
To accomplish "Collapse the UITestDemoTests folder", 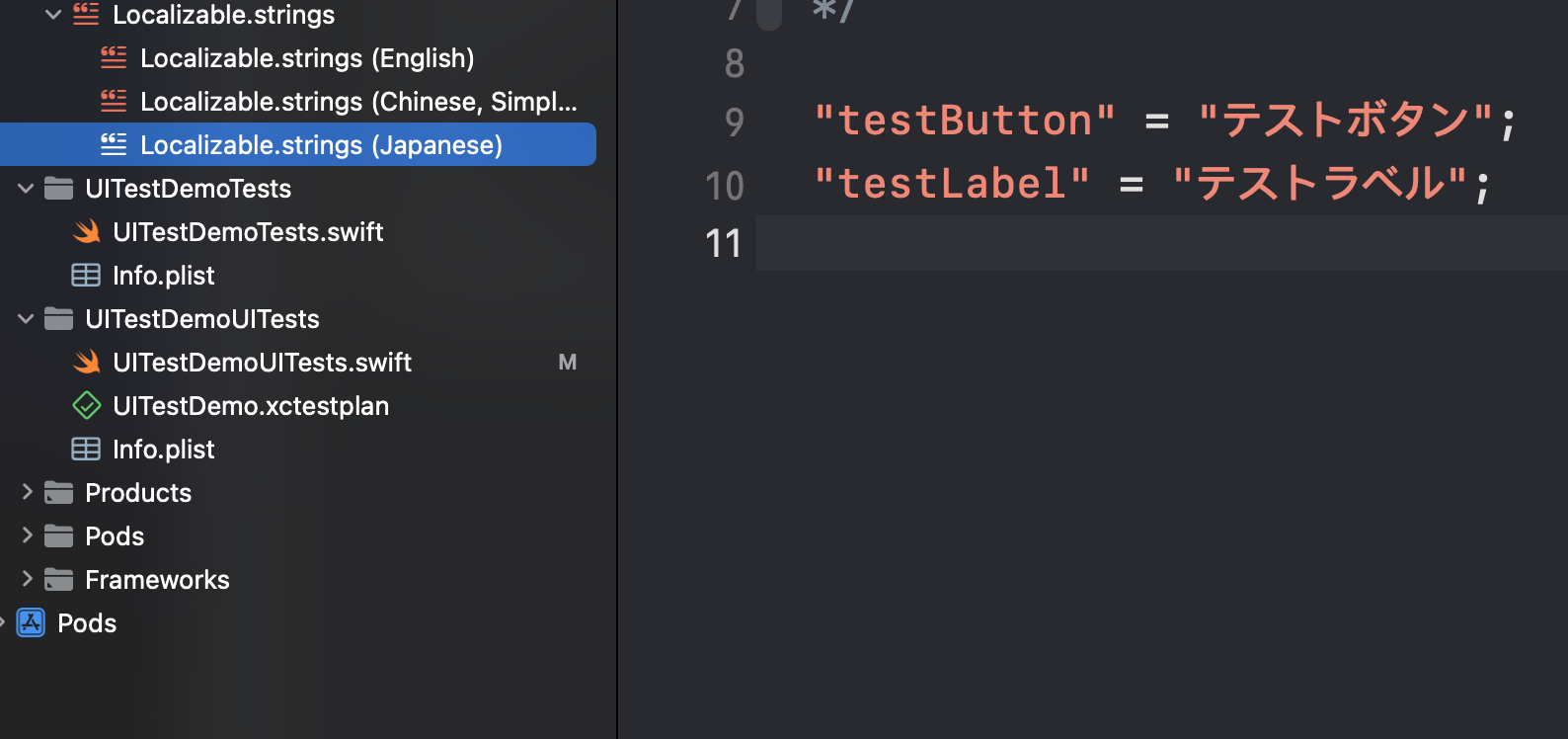I will pyautogui.click(x=27, y=189).
